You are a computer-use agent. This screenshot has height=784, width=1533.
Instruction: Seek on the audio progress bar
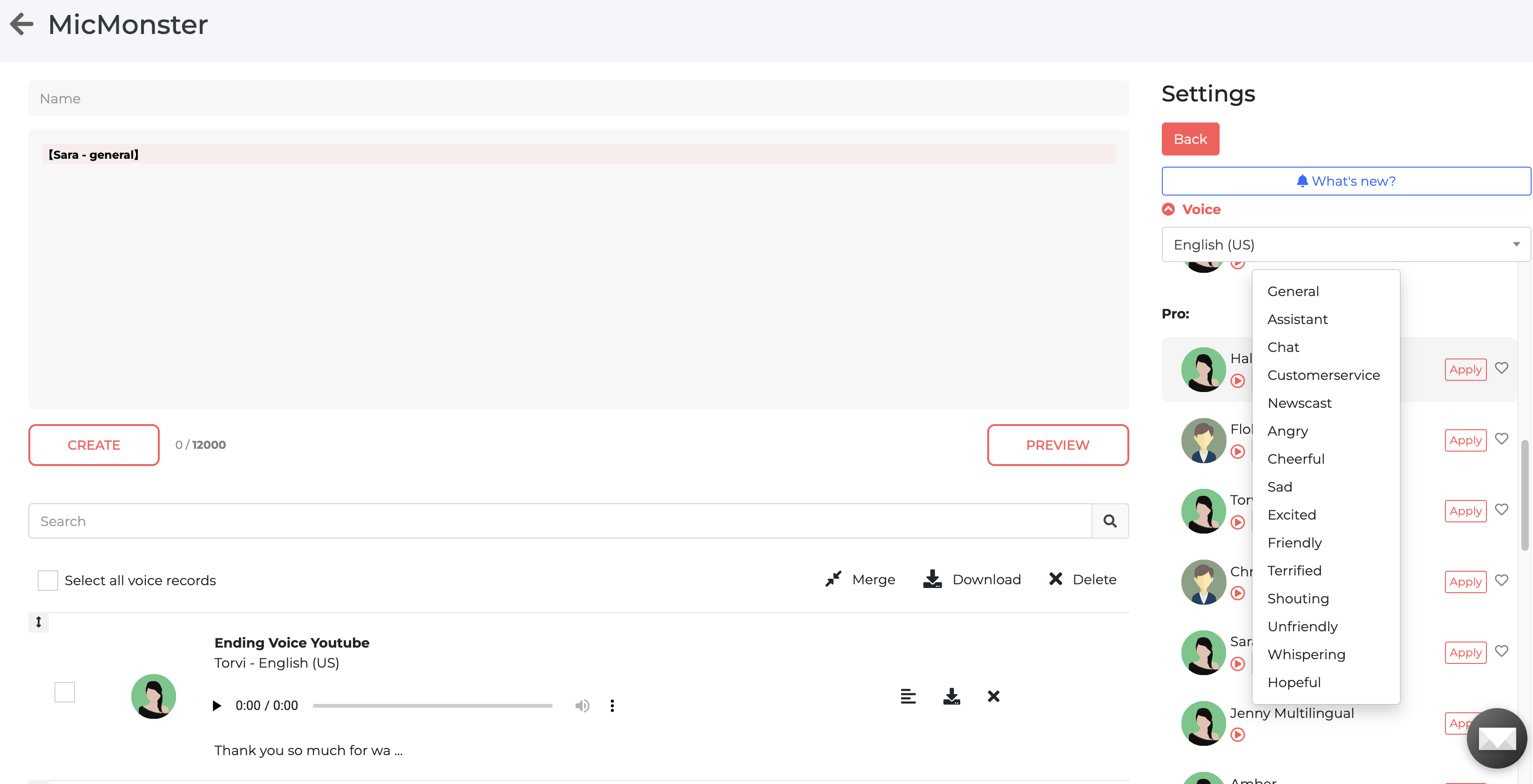433,705
